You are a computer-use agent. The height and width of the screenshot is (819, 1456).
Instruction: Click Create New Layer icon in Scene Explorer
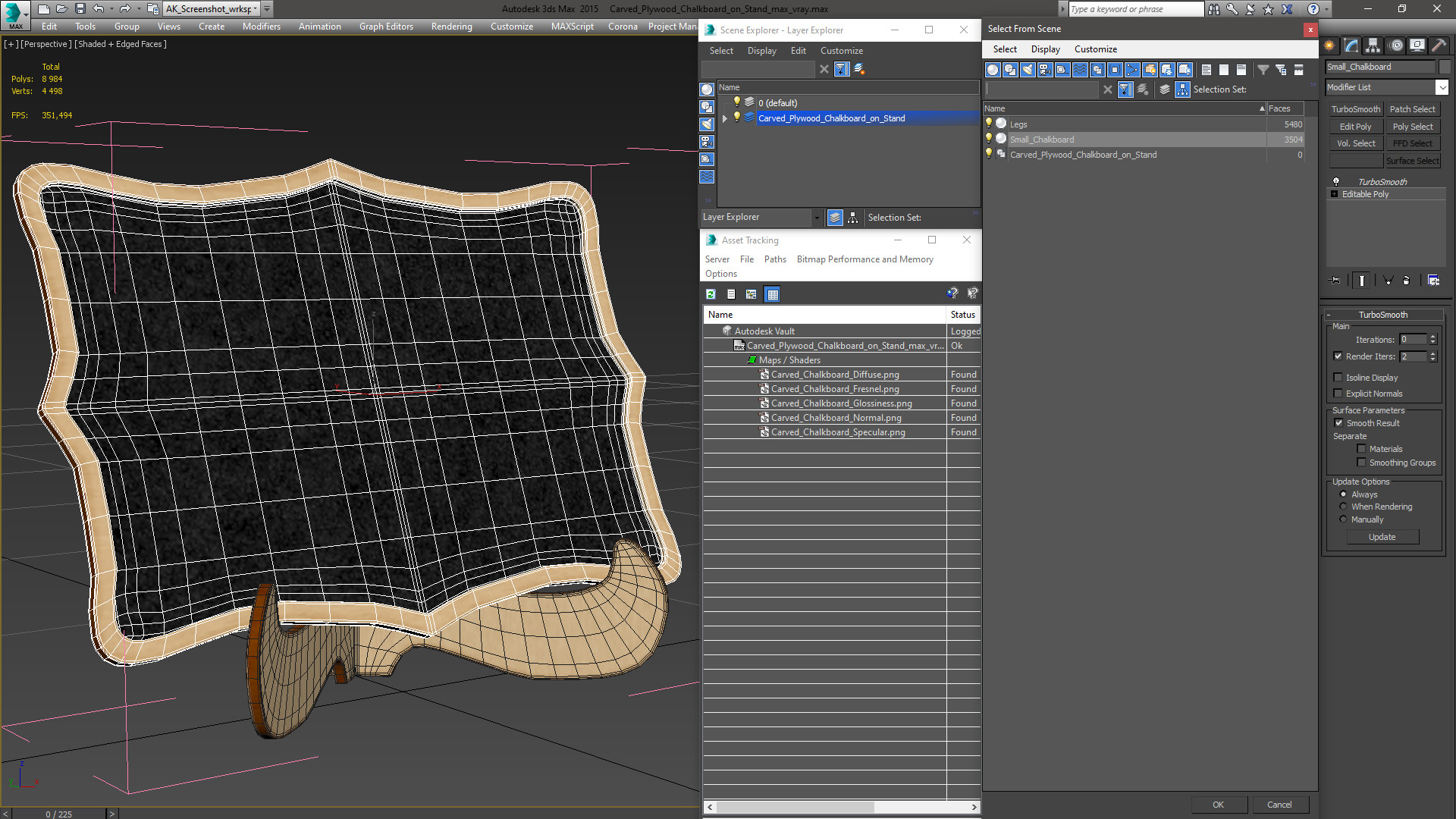tap(859, 69)
